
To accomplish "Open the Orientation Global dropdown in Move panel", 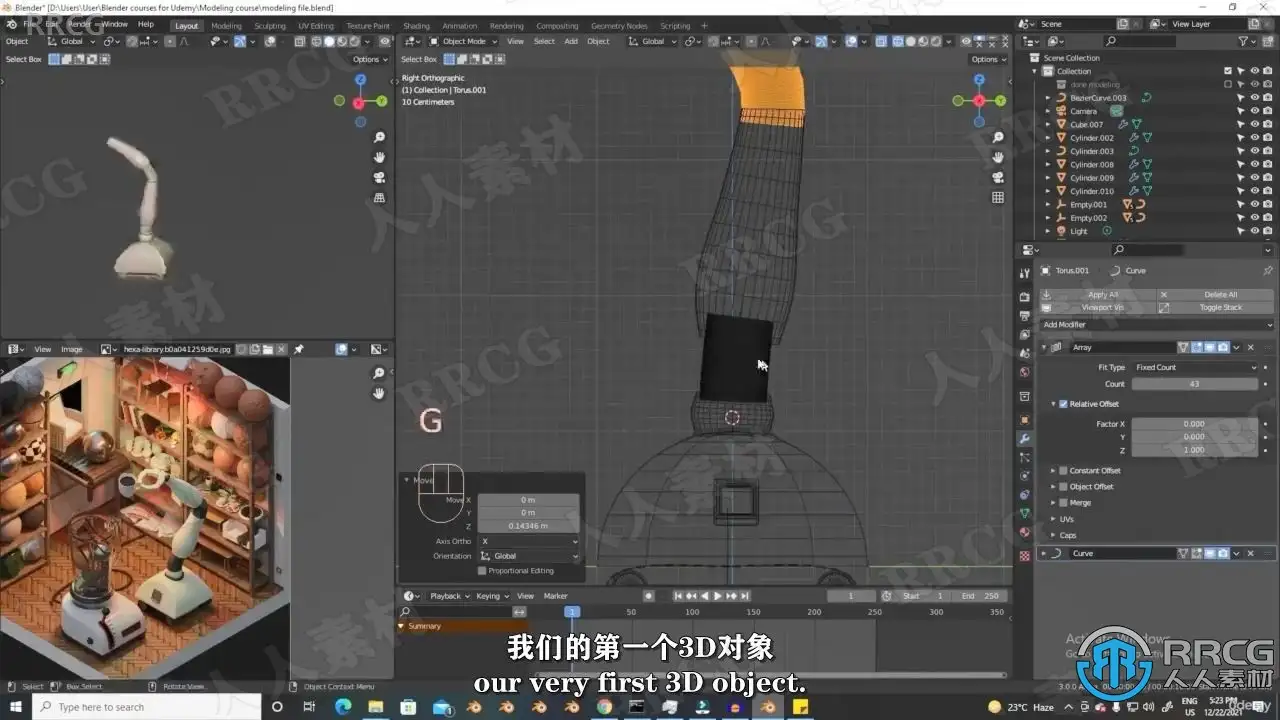I will [x=529, y=556].
